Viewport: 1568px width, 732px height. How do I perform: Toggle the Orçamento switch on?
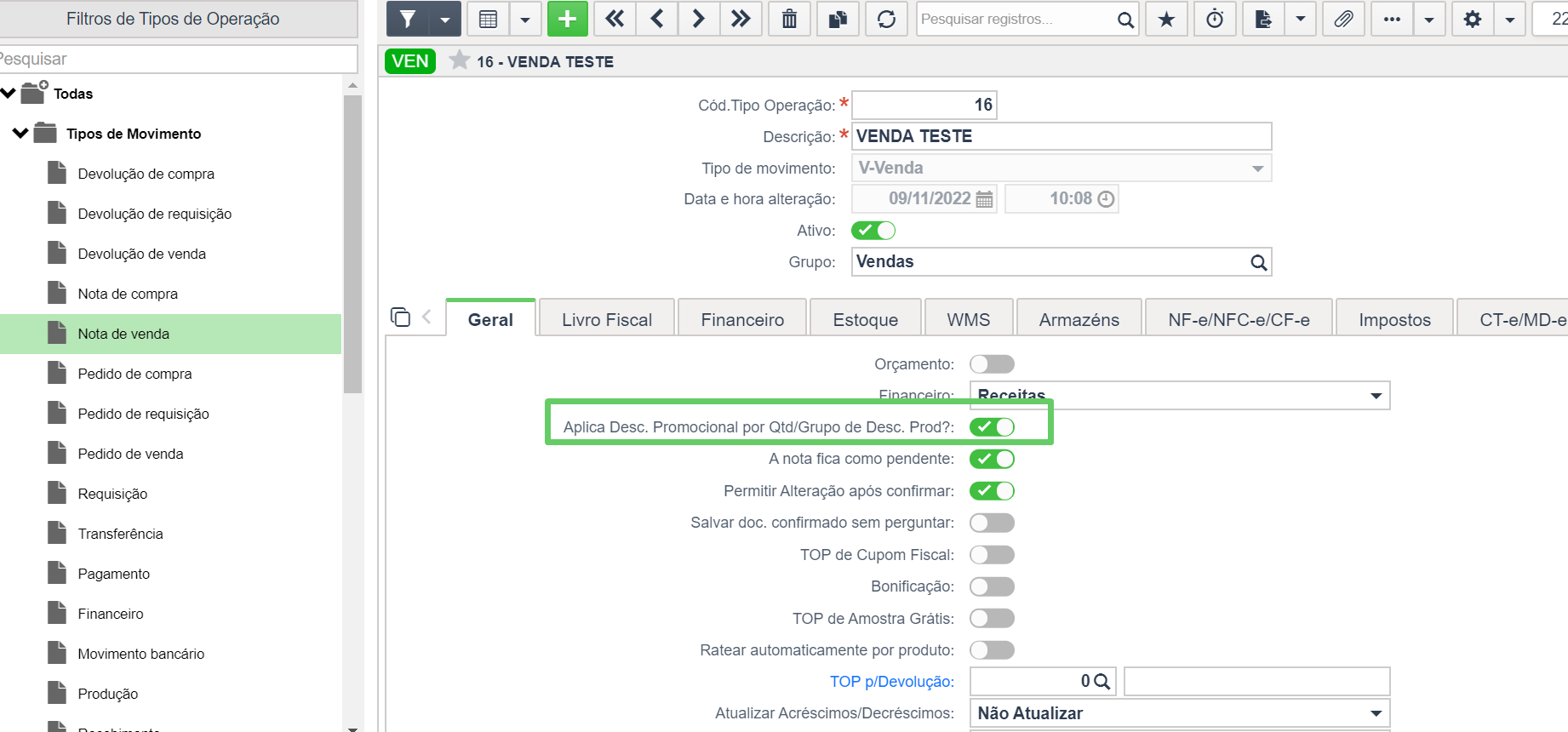(992, 364)
